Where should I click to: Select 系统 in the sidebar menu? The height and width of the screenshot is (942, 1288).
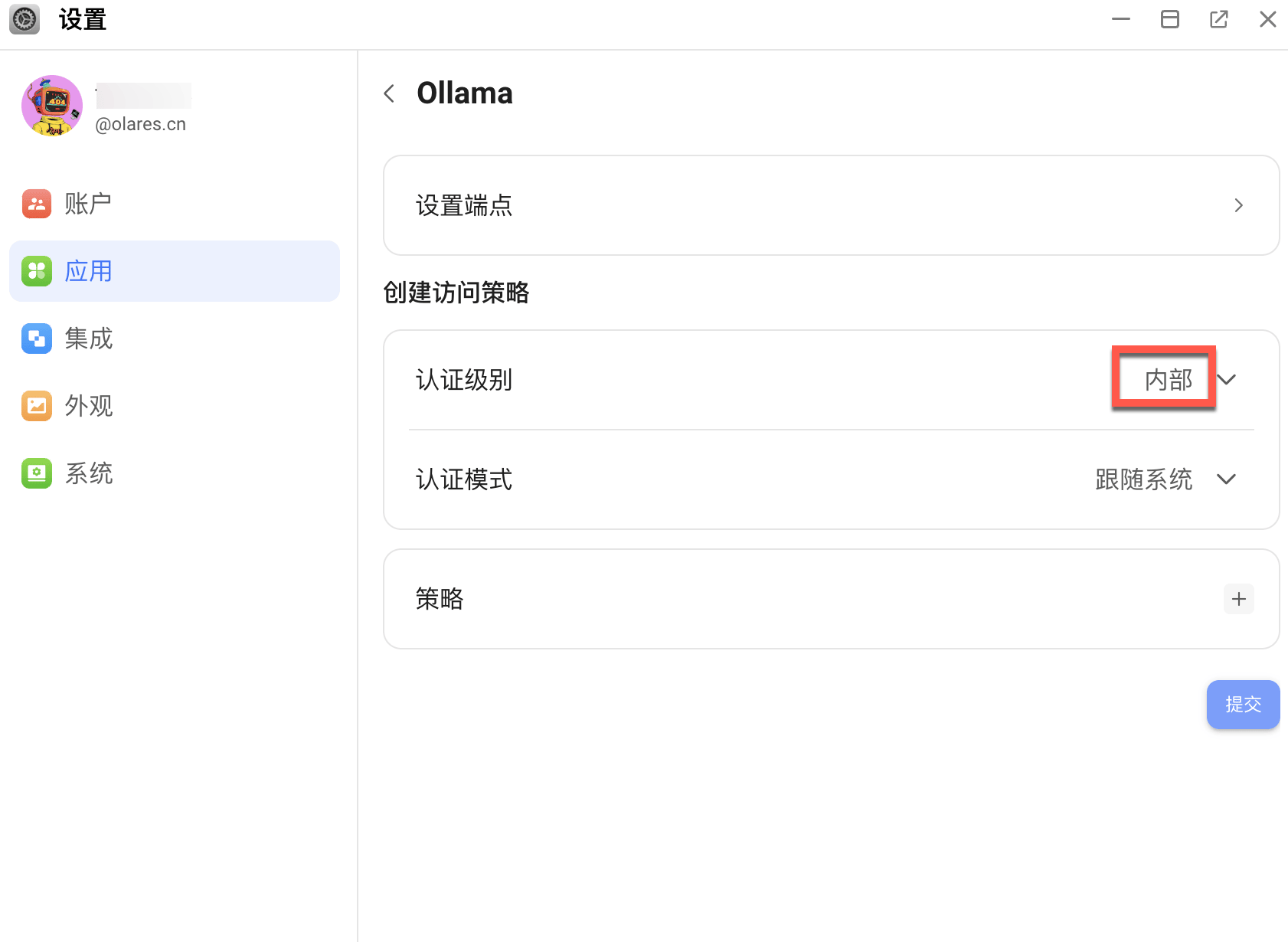89,473
